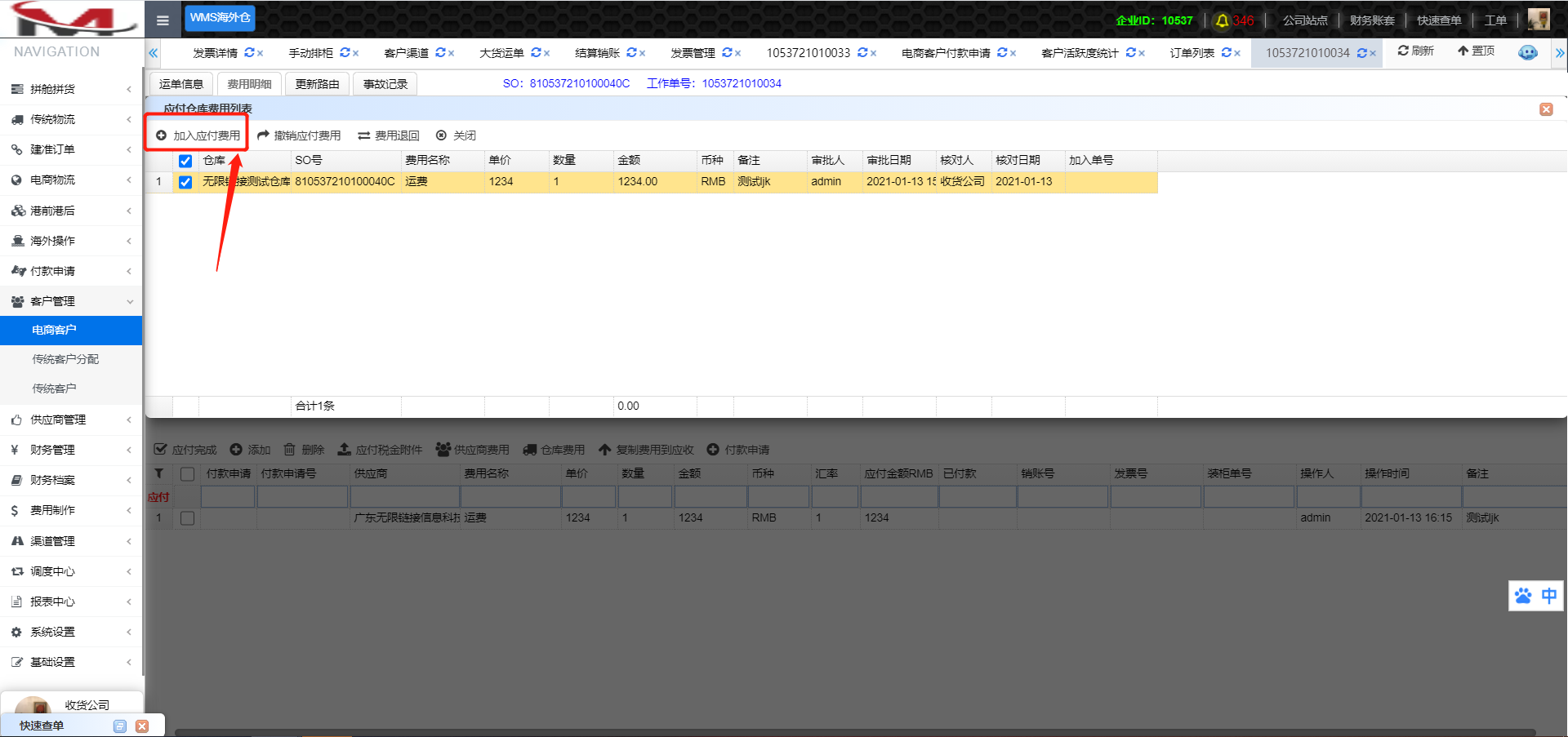Open the blue chat bubble icon
Image resolution: width=1568 pixels, height=737 pixels.
pos(1527,52)
